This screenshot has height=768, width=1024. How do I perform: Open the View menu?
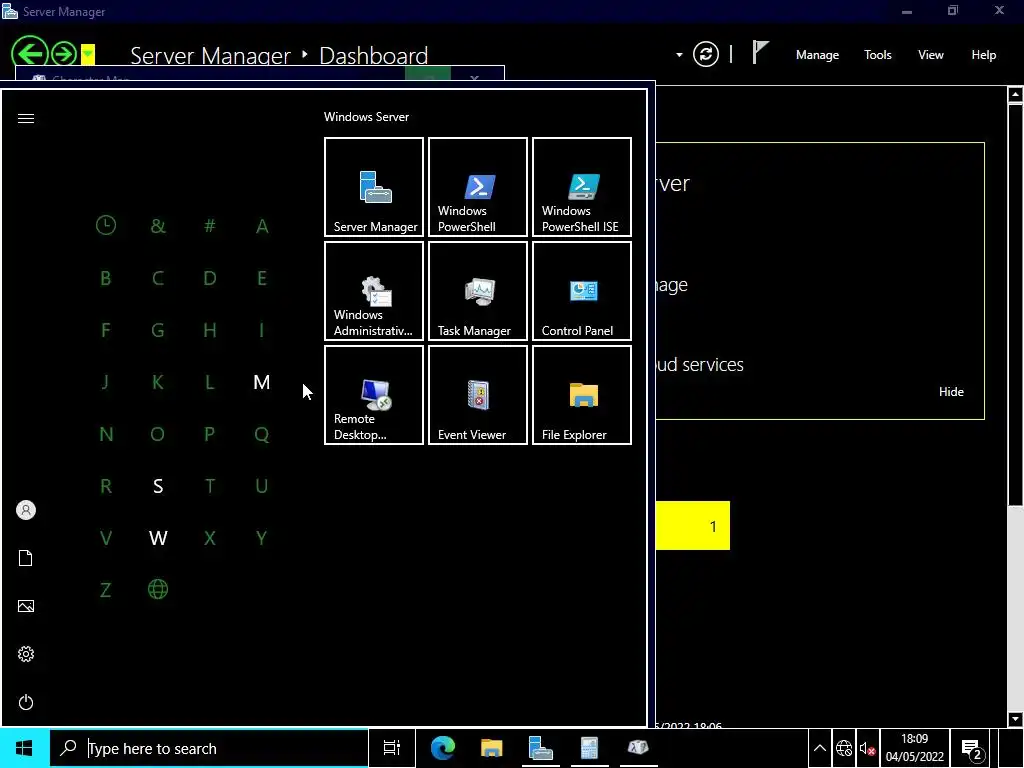coord(930,55)
